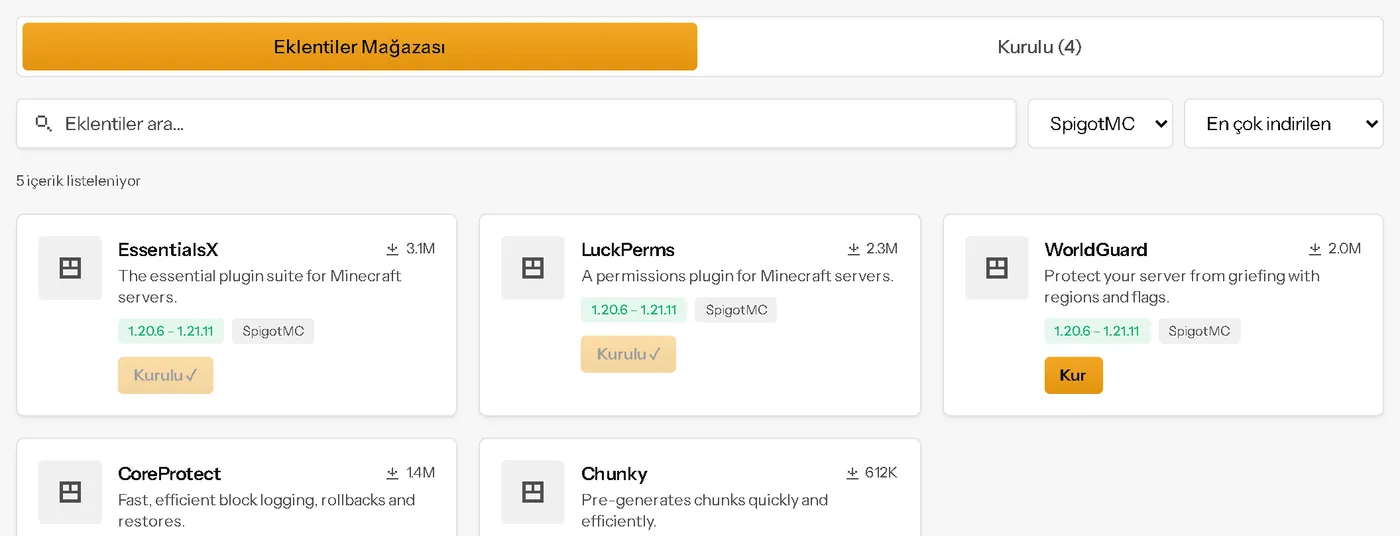Click the Chunky description text
Viewport: 1400px width, 536px height.
[x=705, y=510]
